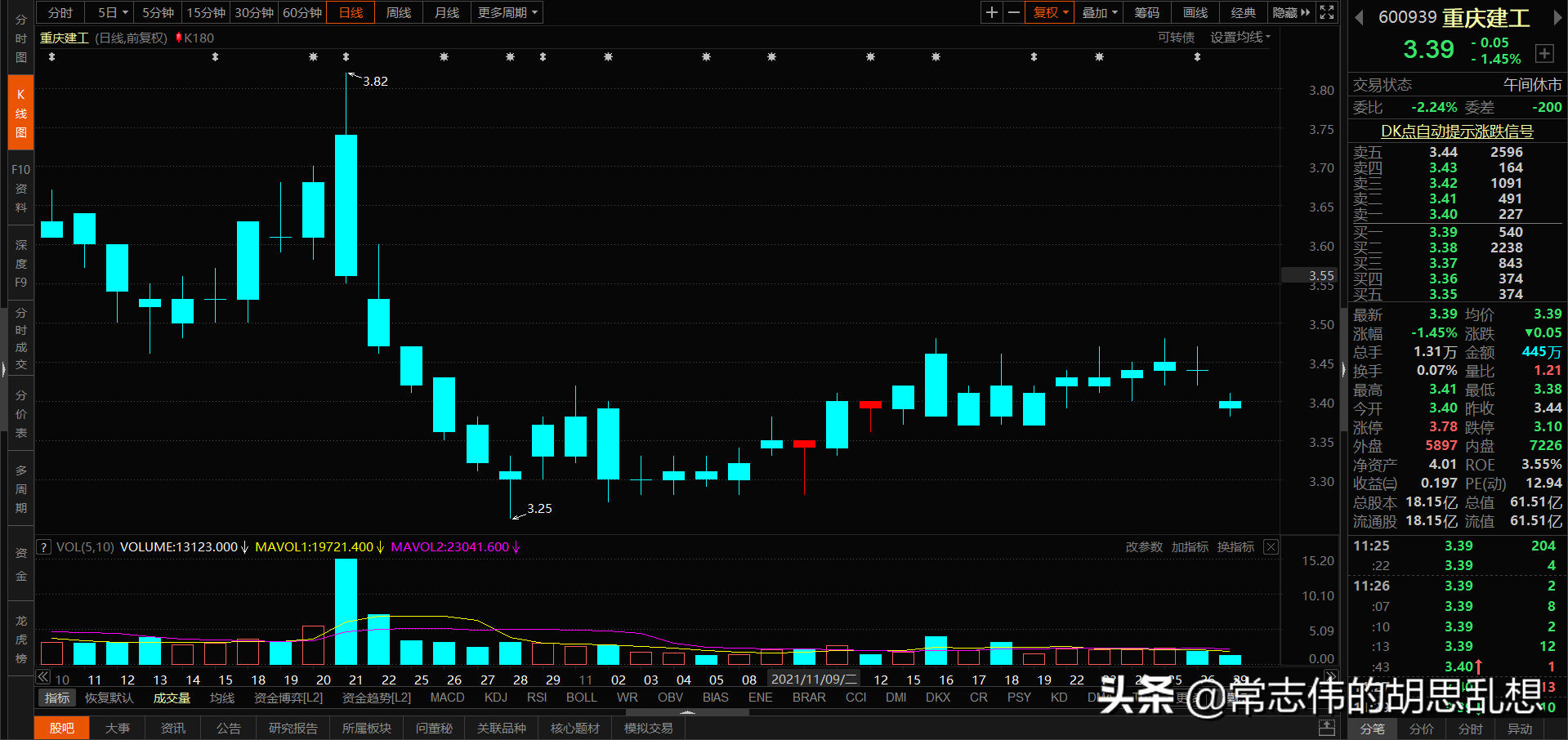
Task: Open the 可转债 link
Action: click(1176, 38)
